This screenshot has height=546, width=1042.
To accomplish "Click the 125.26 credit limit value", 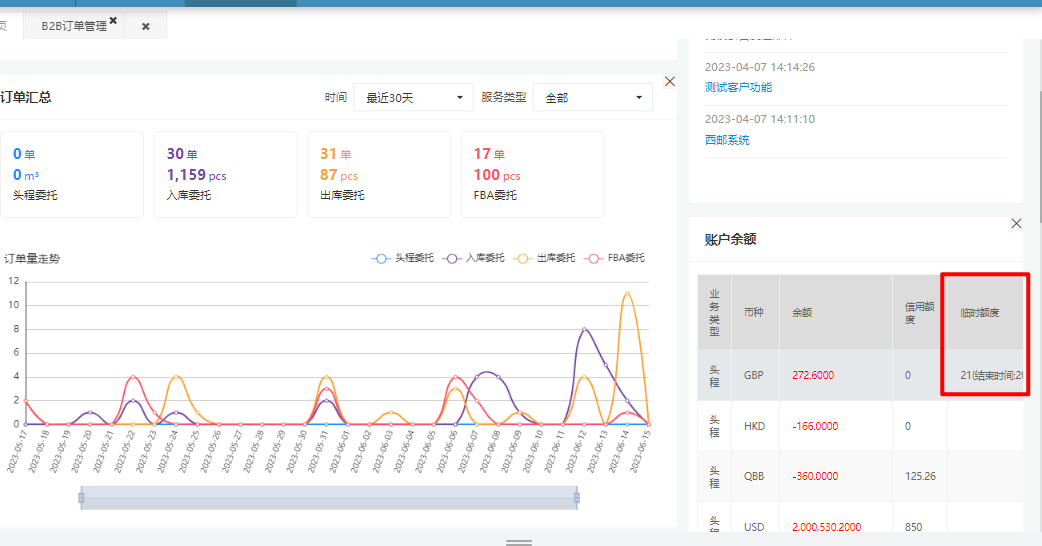I will [920, 476].
